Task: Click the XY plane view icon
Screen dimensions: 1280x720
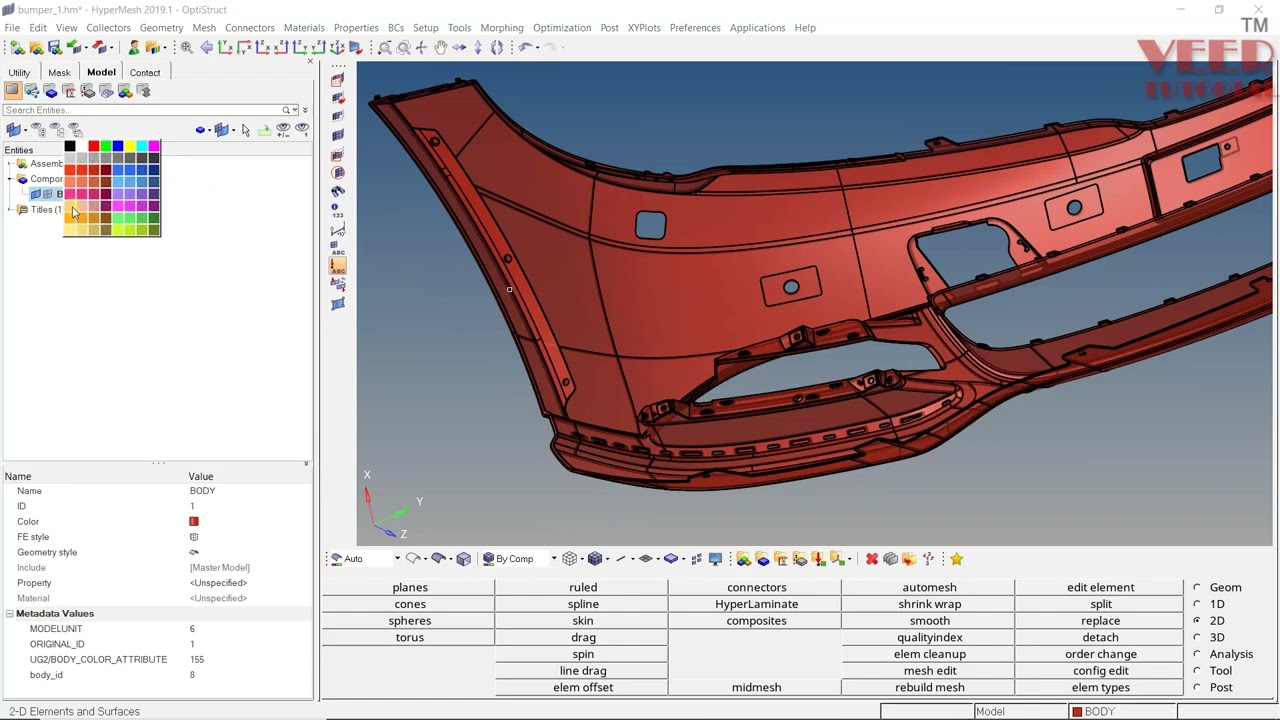Action: (x=226, y=47)
